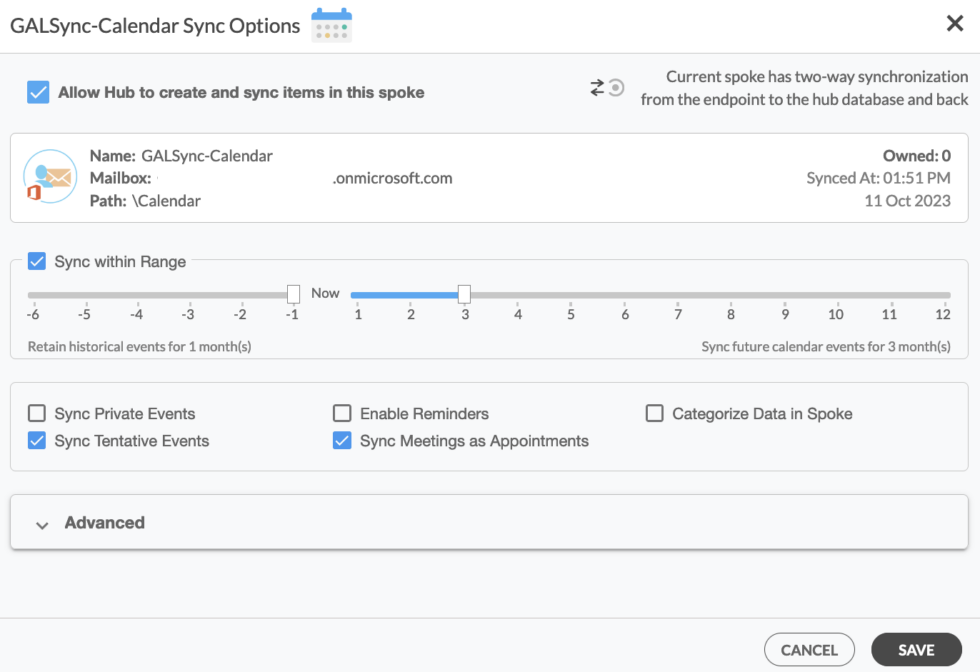Click the future calendar sync slider handle
This screenshot has height=672, width=980.
[464, 293]
